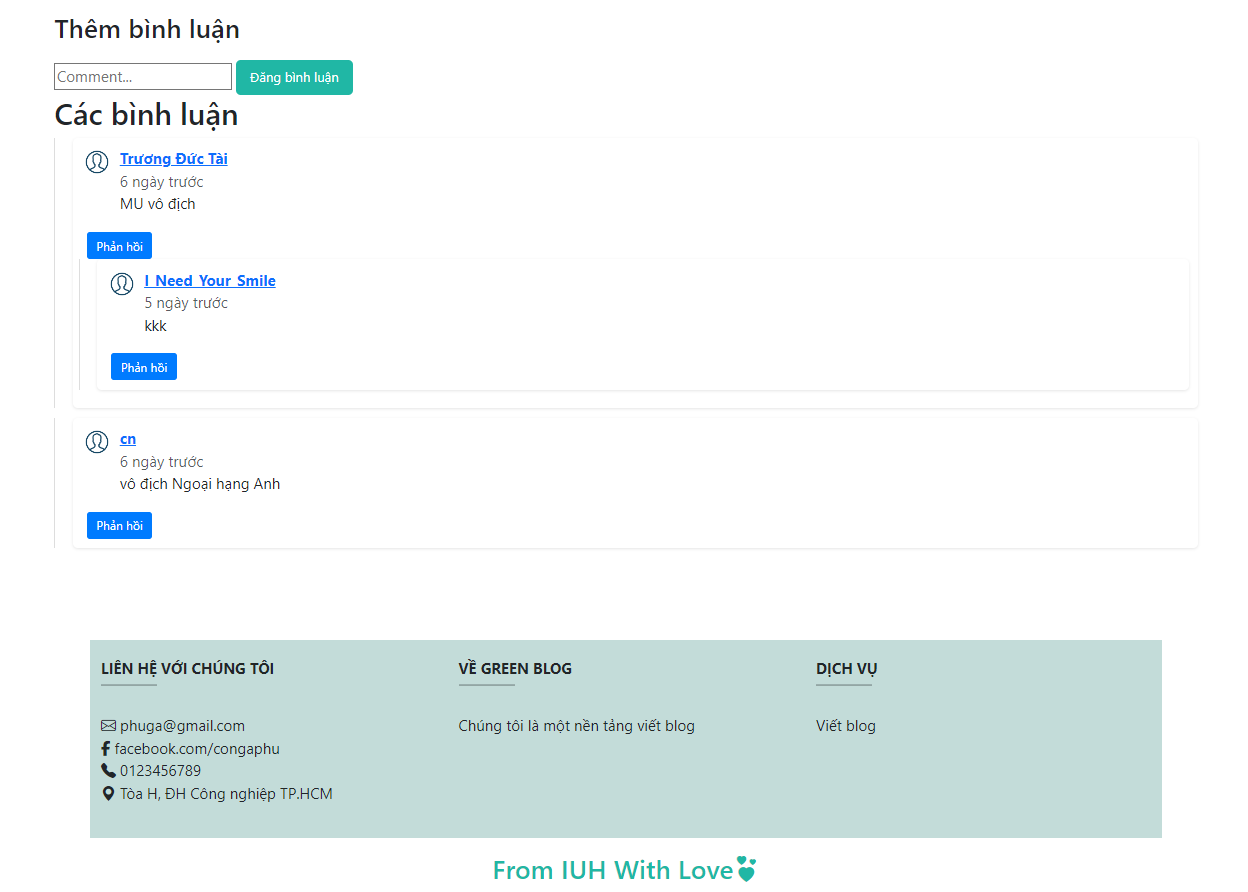The width and height of the screenshot is (1248, 892).
Task: Click the VỀ GREEN BLOG heading
Action: point(515,668)
